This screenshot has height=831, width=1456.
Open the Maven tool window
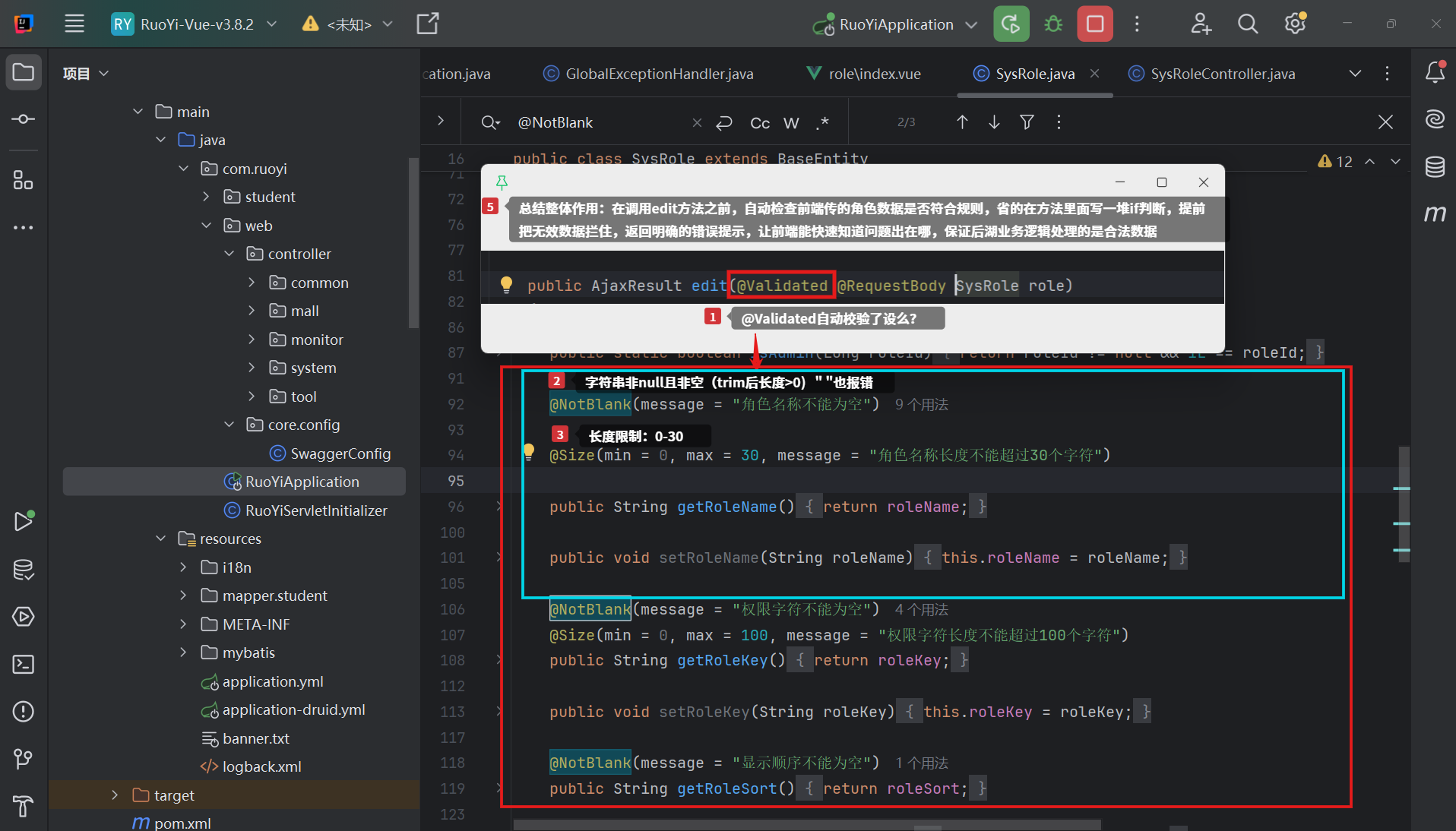pyautogui.click(x=1435, y=213)
